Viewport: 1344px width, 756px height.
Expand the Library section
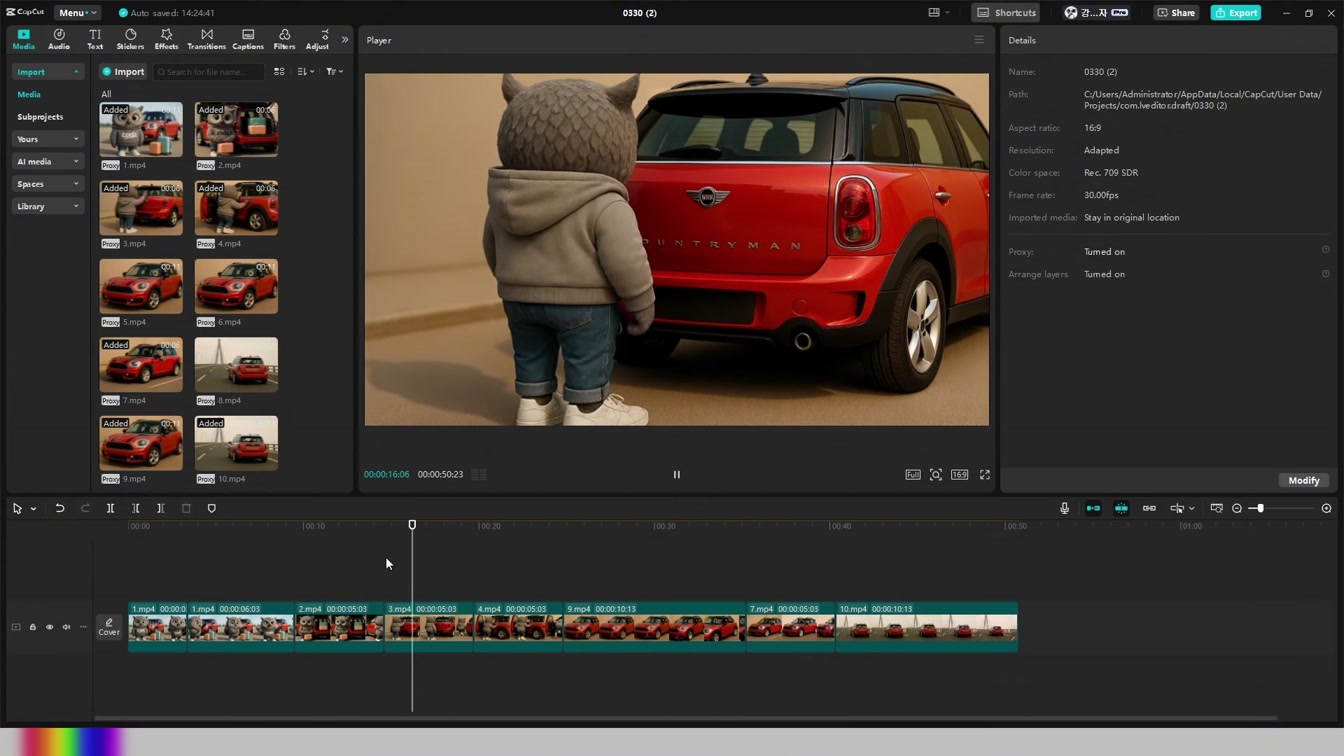(x=47, y=206)
